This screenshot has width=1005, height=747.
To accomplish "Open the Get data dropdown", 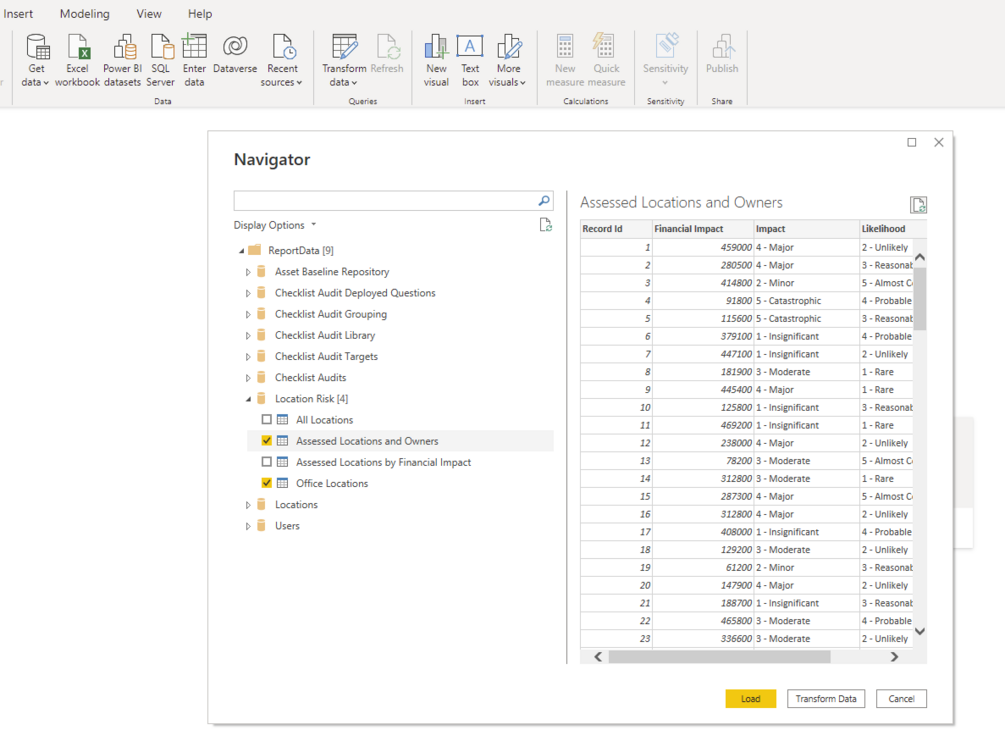I will point(36,61).
